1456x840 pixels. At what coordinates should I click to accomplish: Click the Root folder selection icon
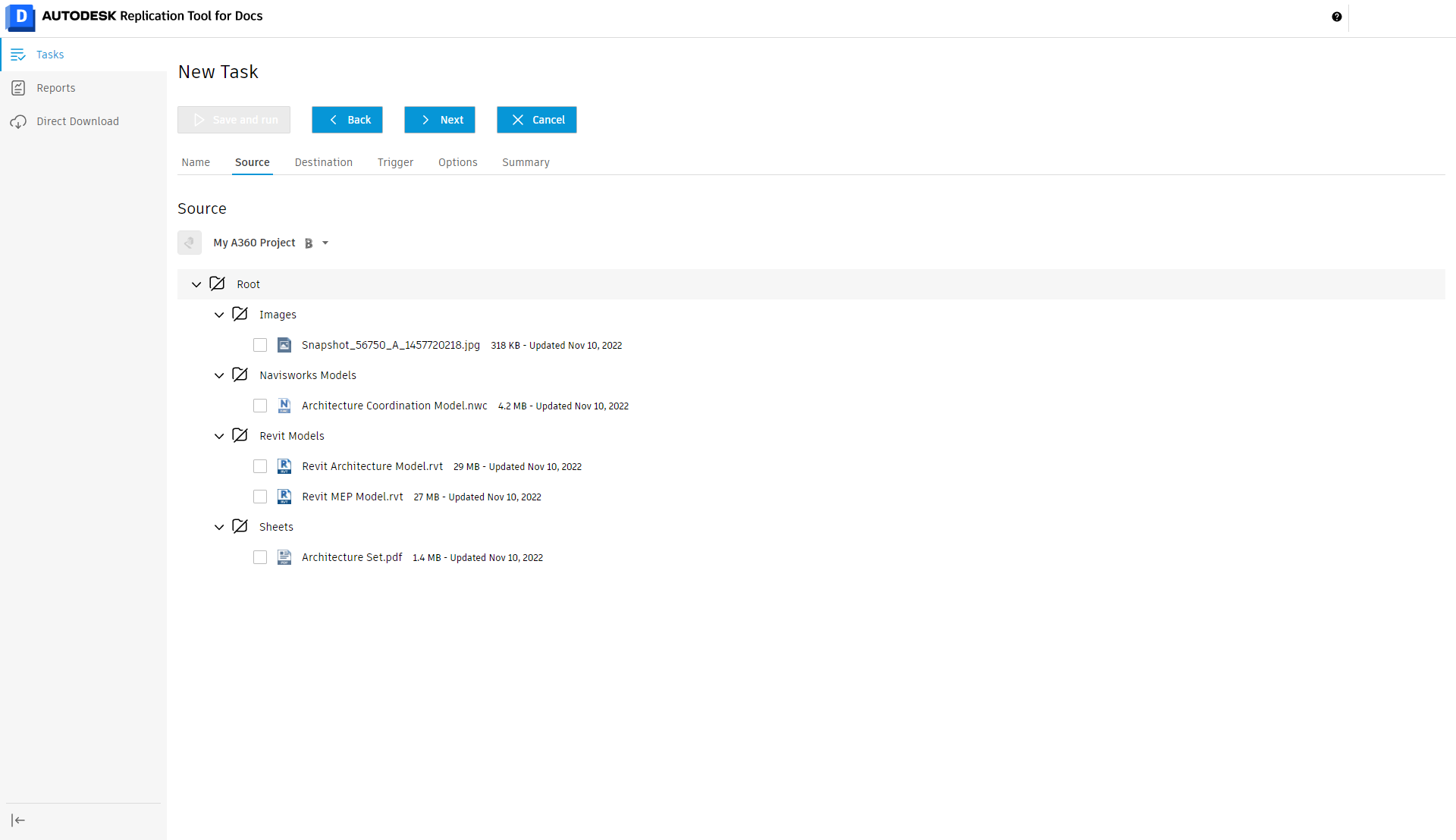(217, 284)
